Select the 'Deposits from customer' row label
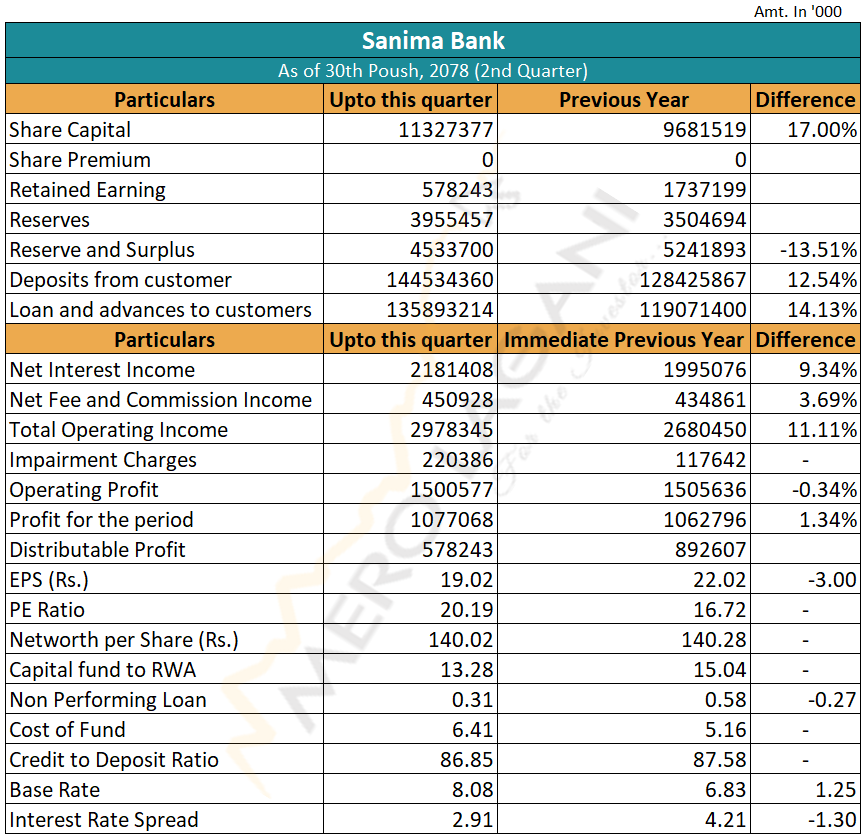 [x=121, y=280]
